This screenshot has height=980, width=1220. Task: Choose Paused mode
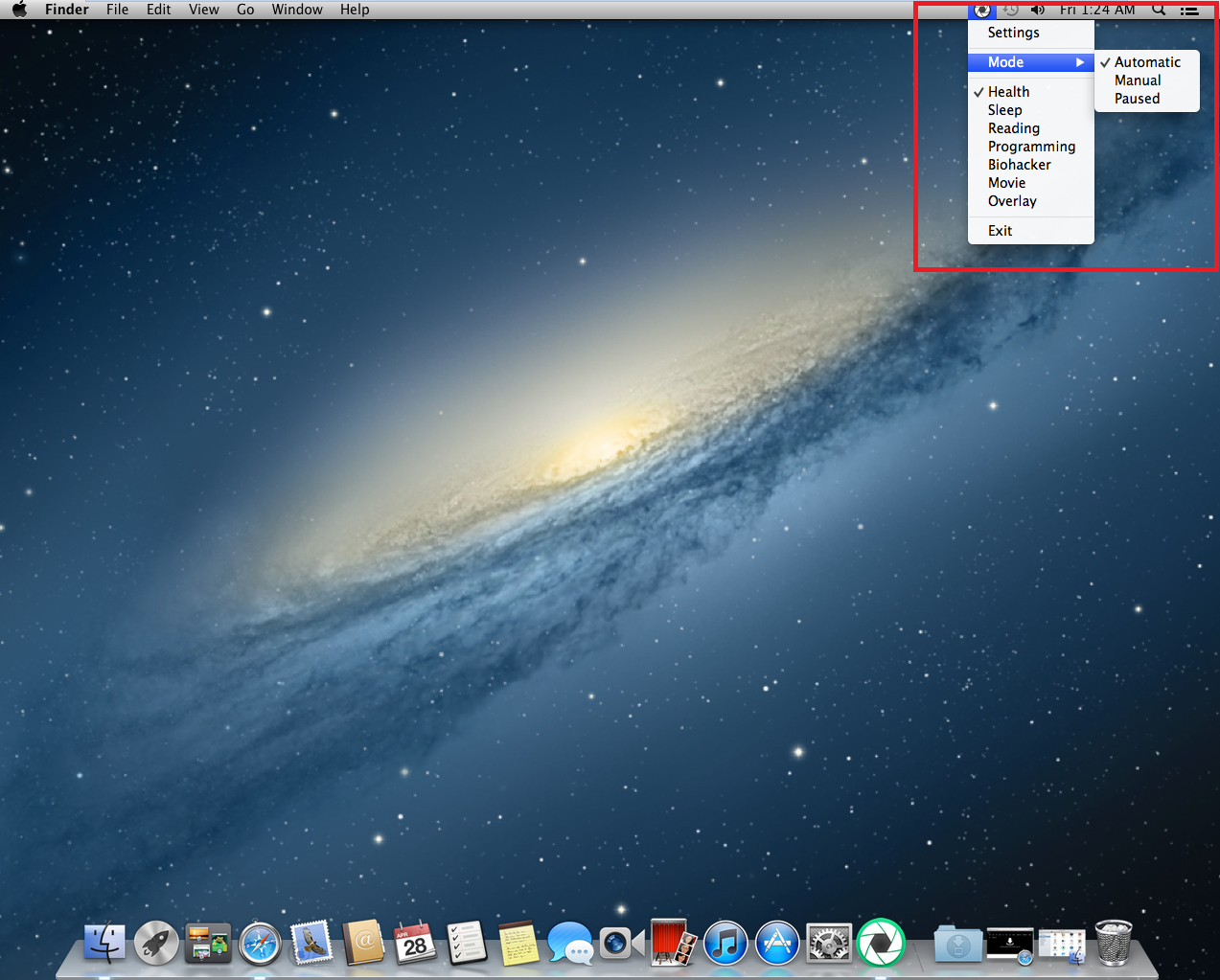tap(1147, 99)
